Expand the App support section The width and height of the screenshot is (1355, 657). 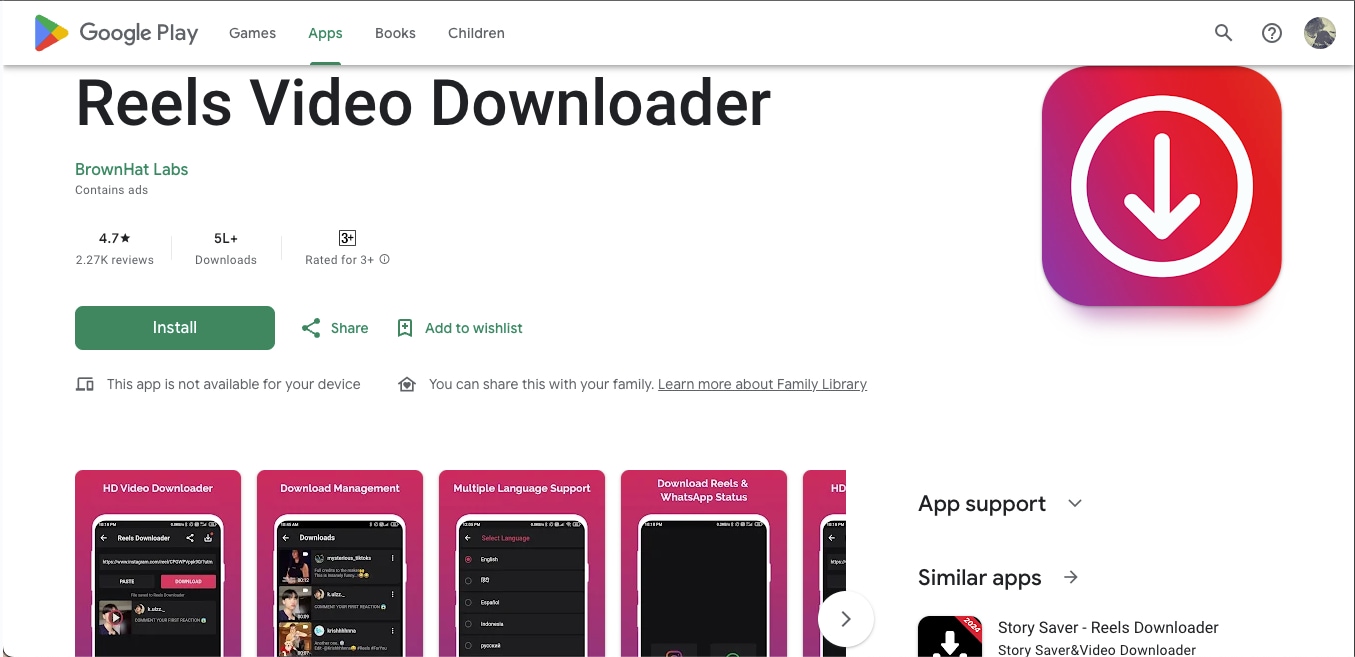1074,503
